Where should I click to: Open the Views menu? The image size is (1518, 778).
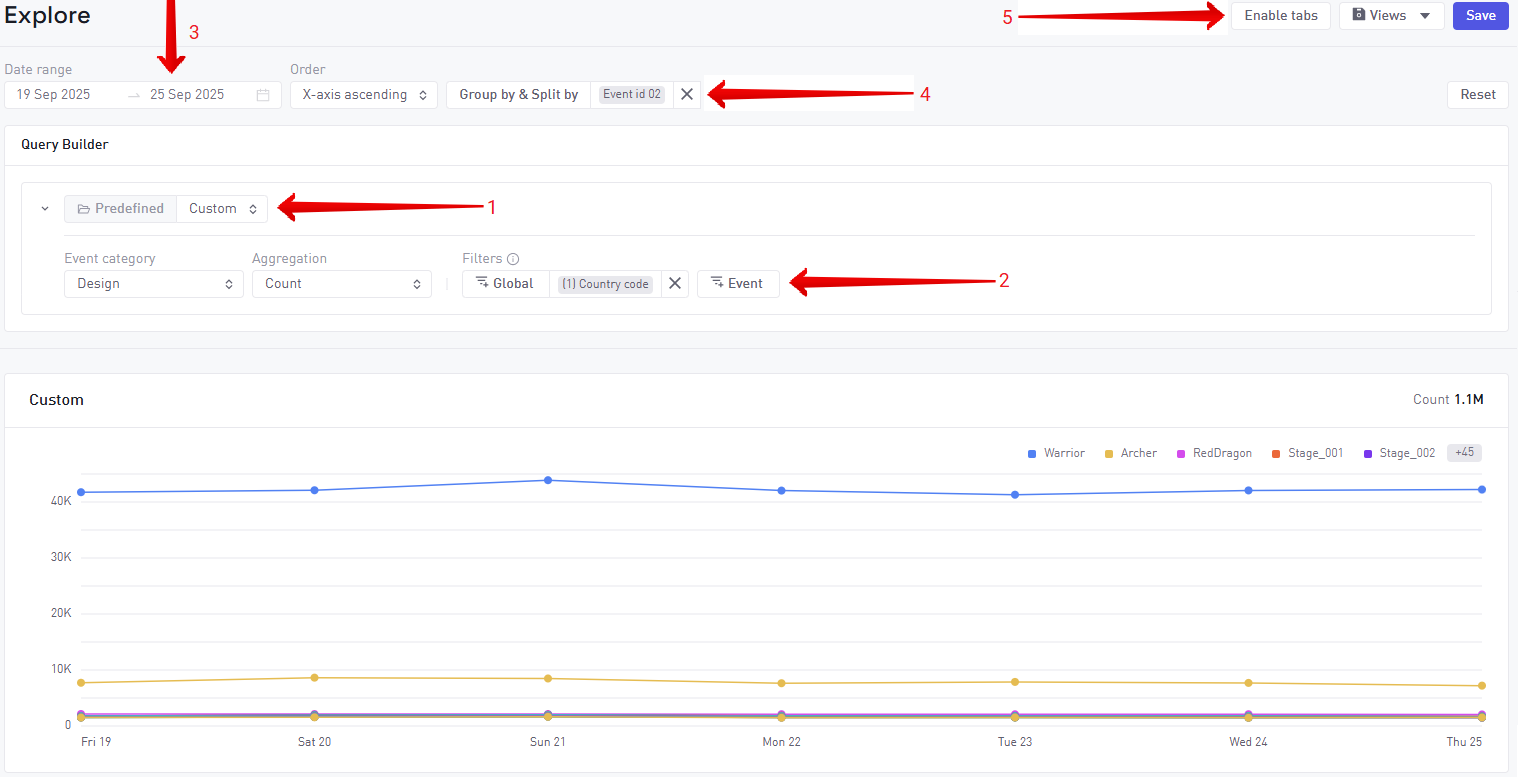click(1391, 16)
